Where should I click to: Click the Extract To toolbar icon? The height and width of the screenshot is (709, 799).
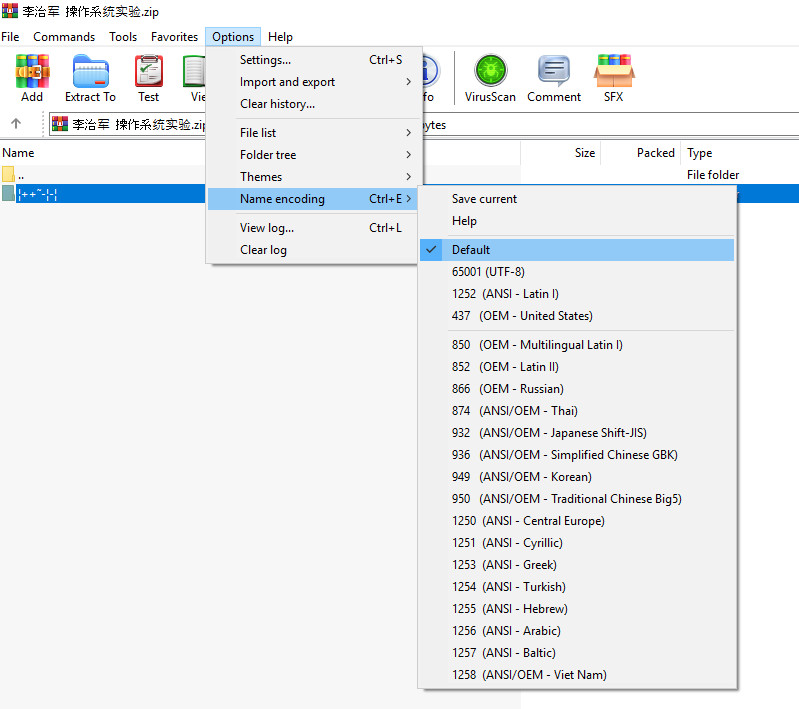coord(90,78)
